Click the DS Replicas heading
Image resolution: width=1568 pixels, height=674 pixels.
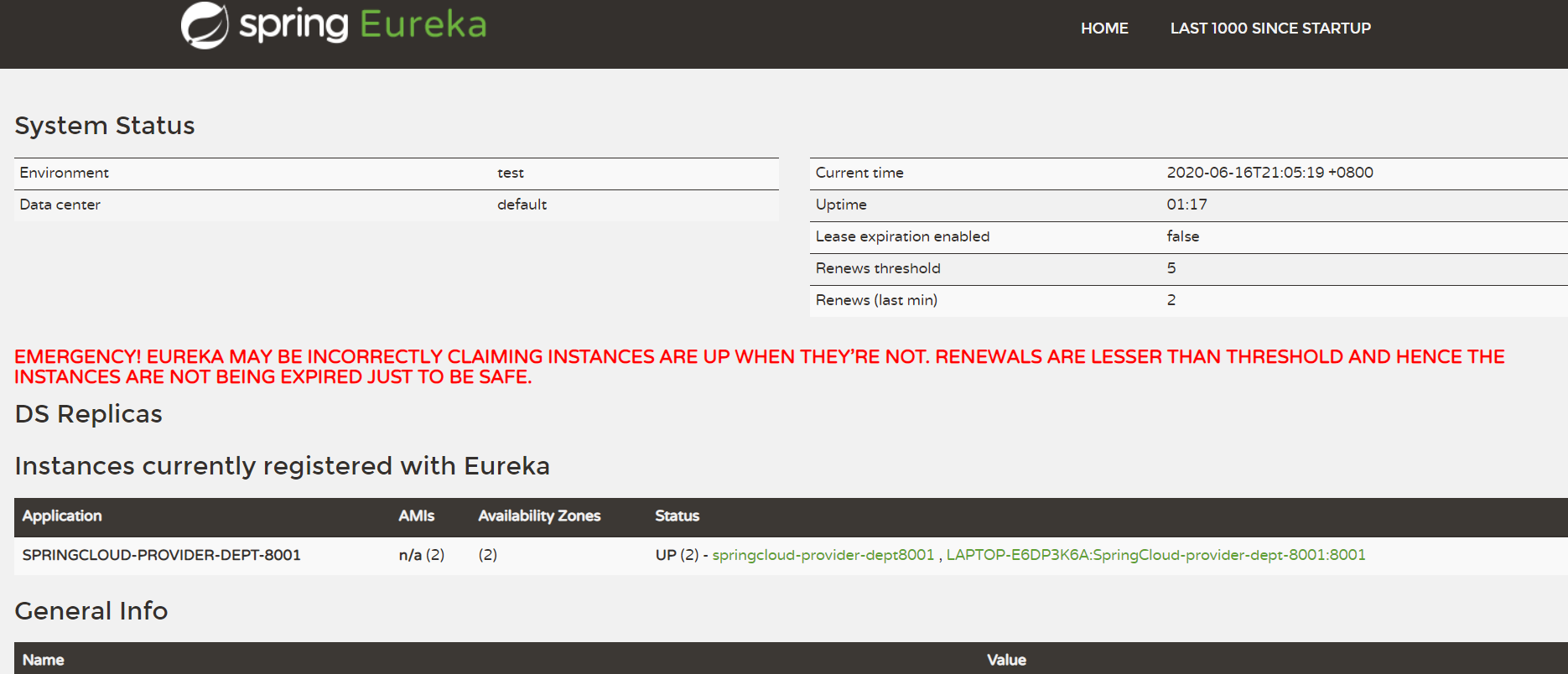pos(88,414)
